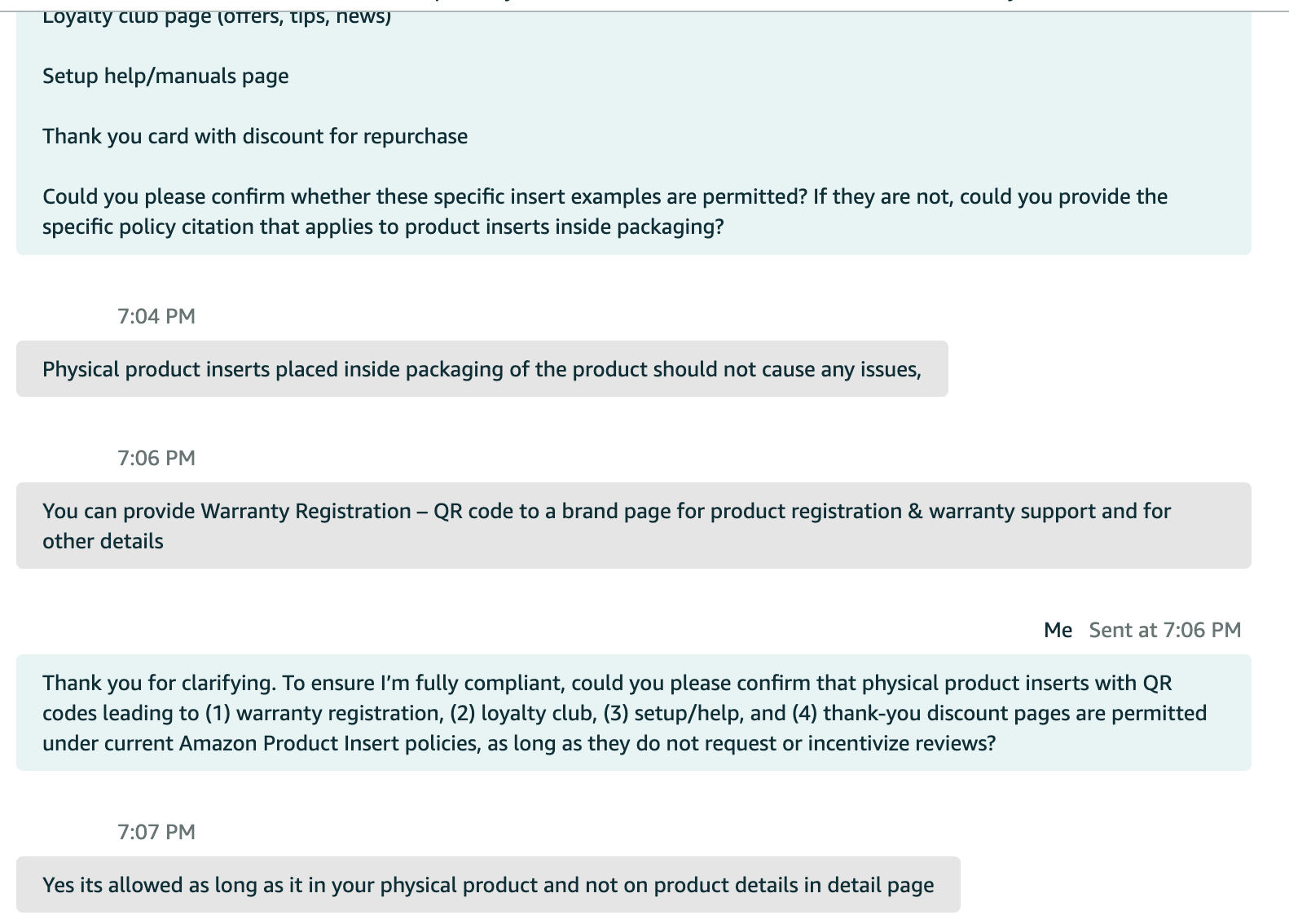
Task: Click the "Sent at 7:06 PM" label
Action: 1165,630
